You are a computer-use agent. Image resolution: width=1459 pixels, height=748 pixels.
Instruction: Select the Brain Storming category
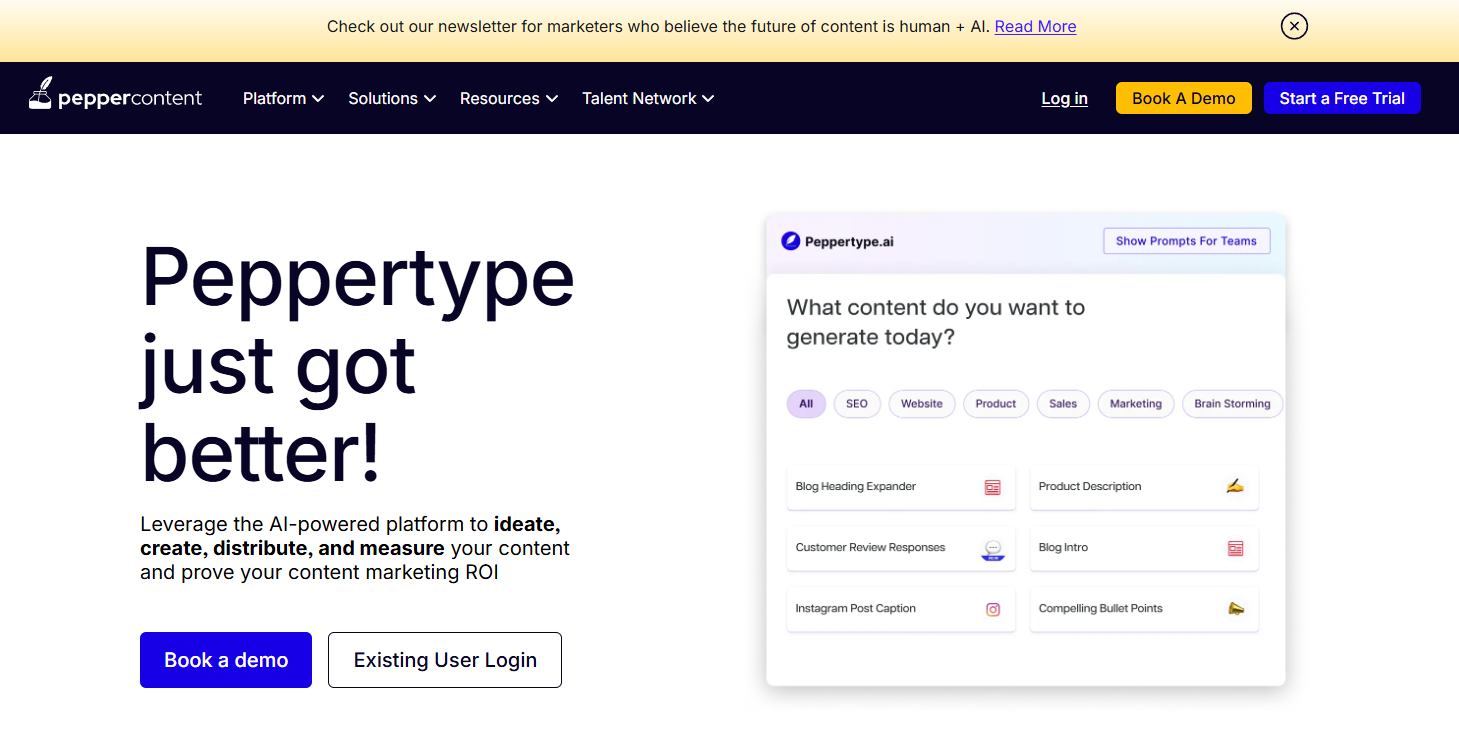[x=1232, y=404]
